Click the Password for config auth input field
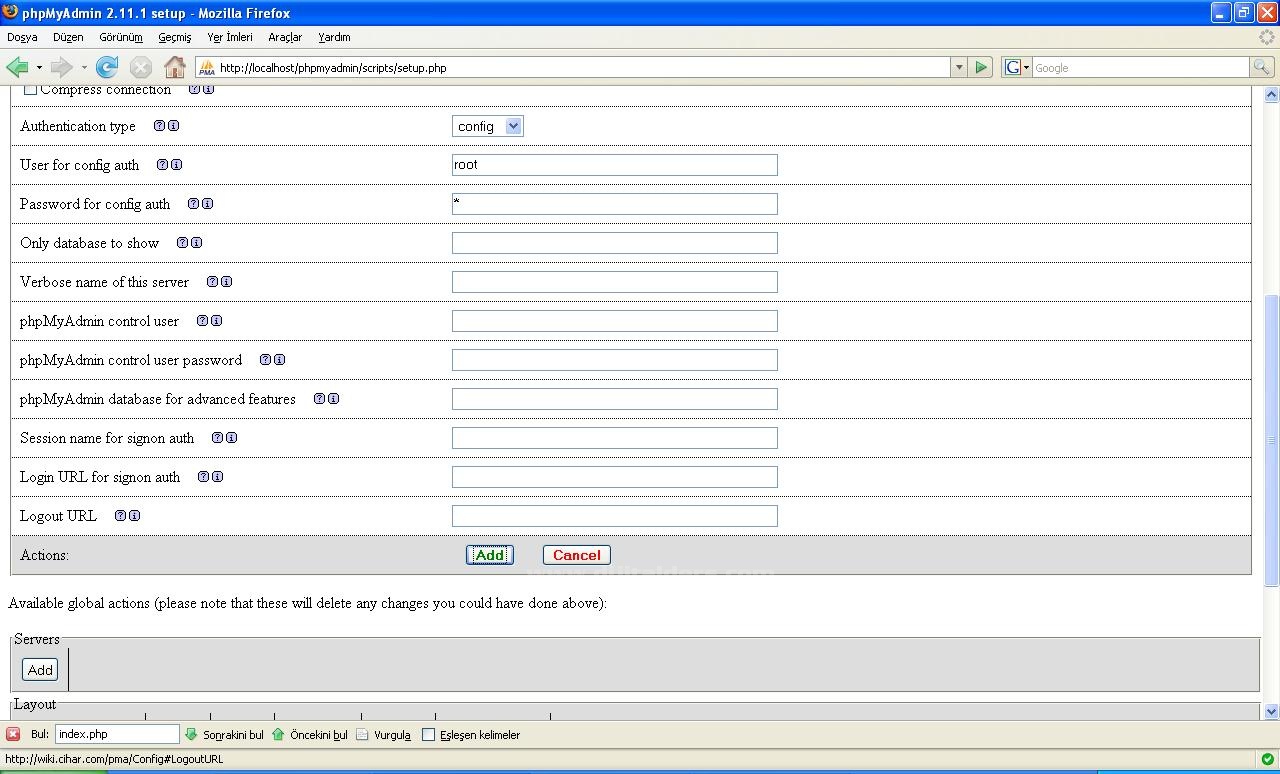Screen dimensions: 1280x774 (x=614, y=203)
